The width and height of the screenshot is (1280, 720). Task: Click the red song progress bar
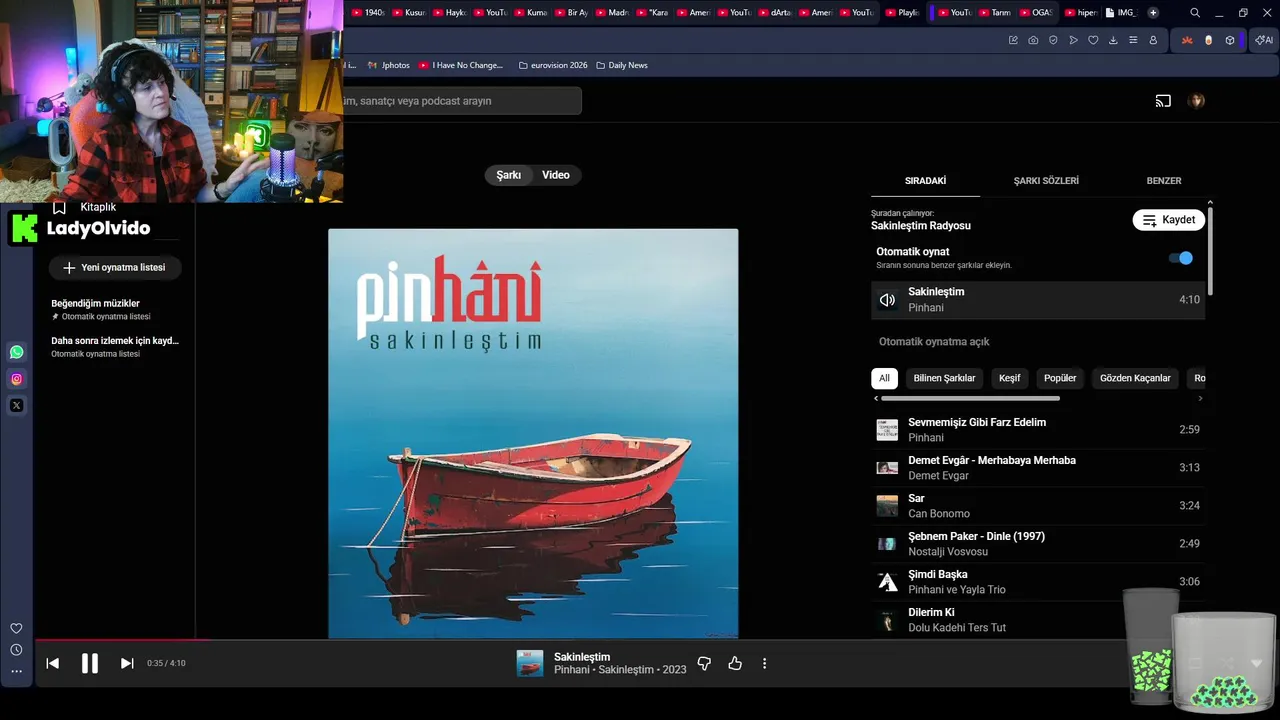(122, 639)
